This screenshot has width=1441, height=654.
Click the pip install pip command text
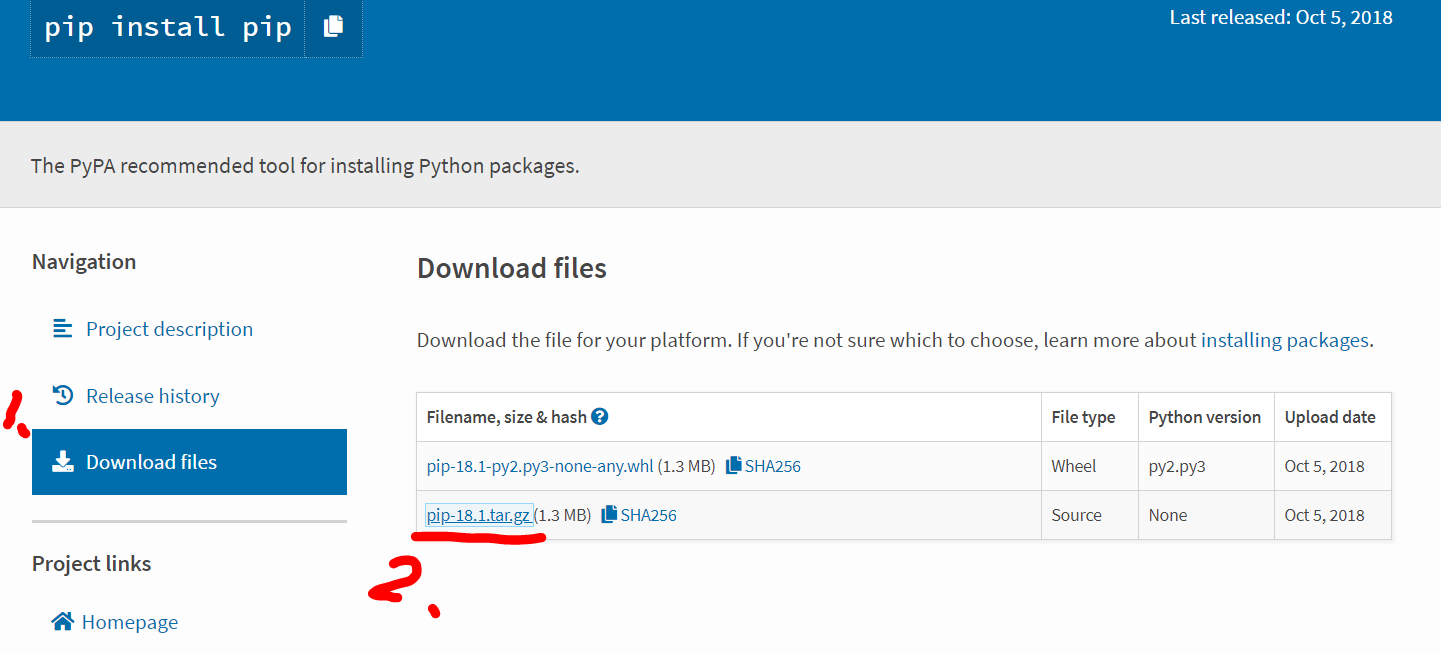(x=168, y=27)
